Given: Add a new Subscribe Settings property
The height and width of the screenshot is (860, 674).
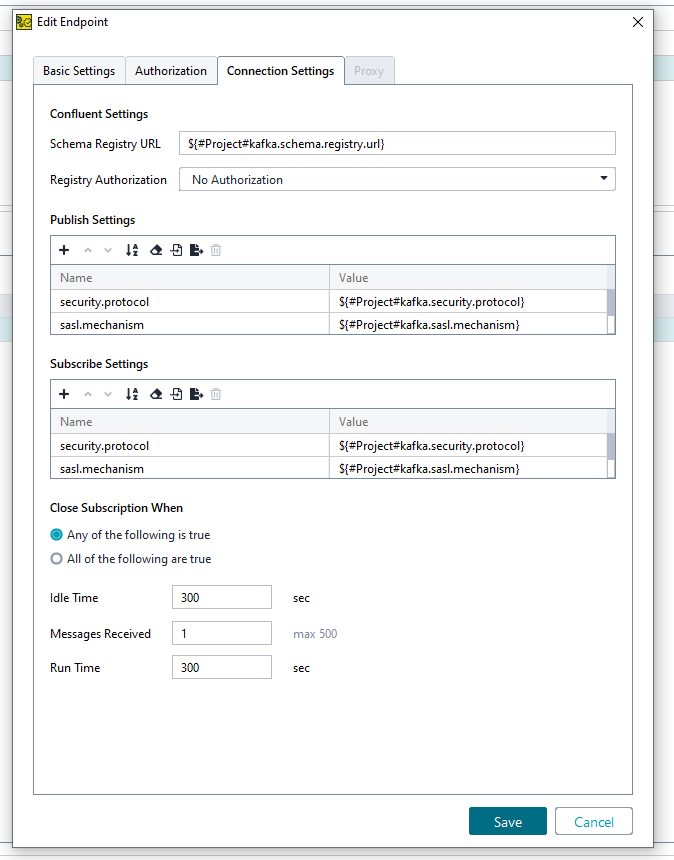Looking at the screenshot, I should point(64,394).
